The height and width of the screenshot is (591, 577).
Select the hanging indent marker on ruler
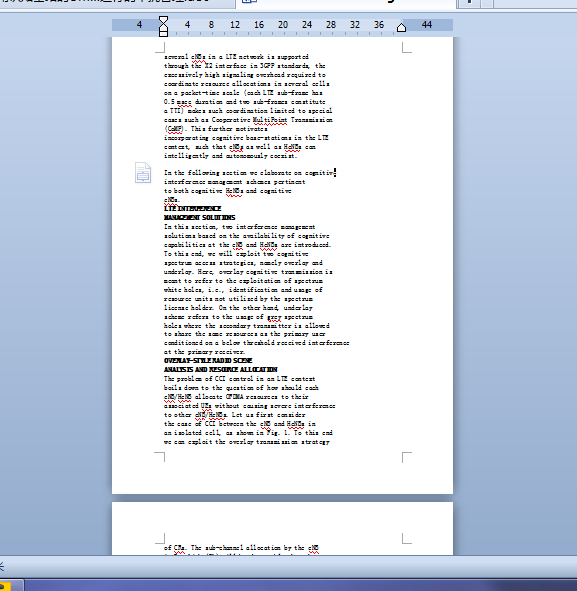click(x=163, y=28)
